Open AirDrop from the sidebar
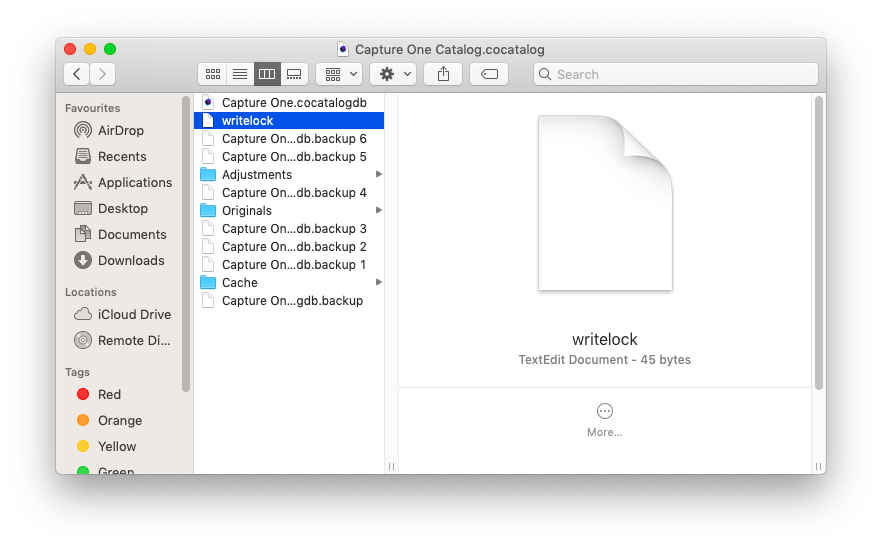 (x=120, y=130)
